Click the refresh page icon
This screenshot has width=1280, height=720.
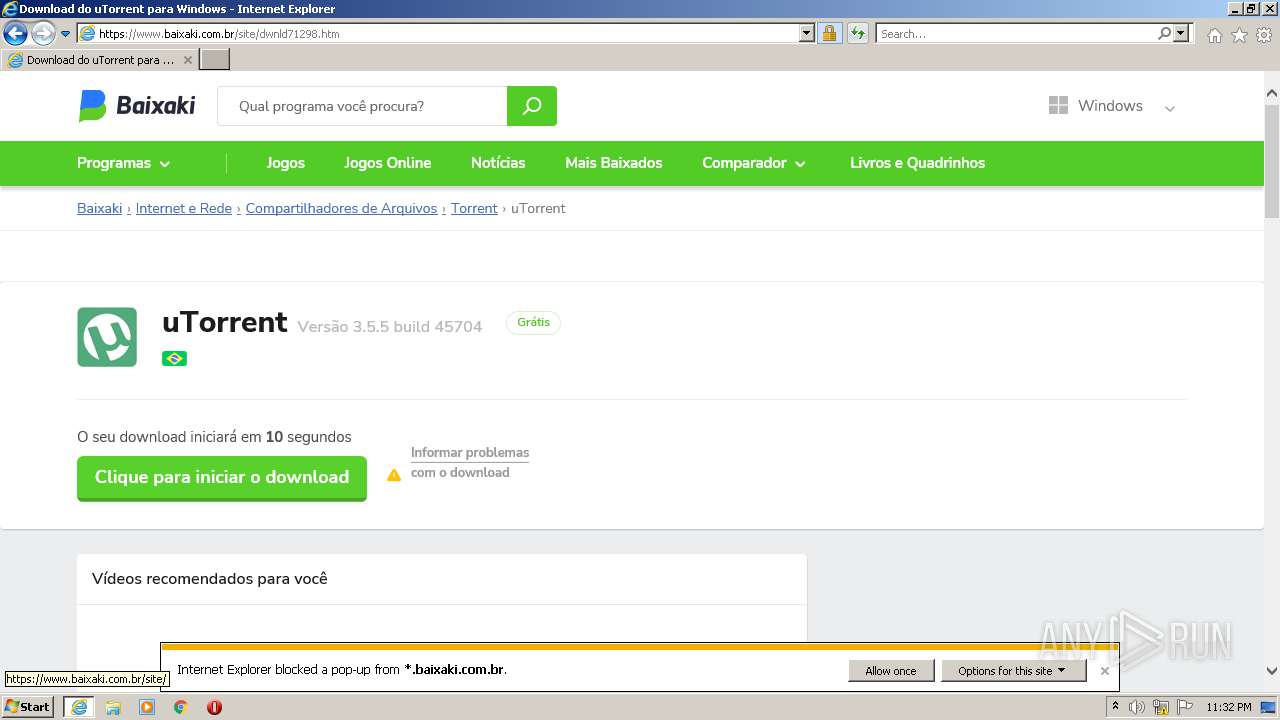[x=858, y=34]
